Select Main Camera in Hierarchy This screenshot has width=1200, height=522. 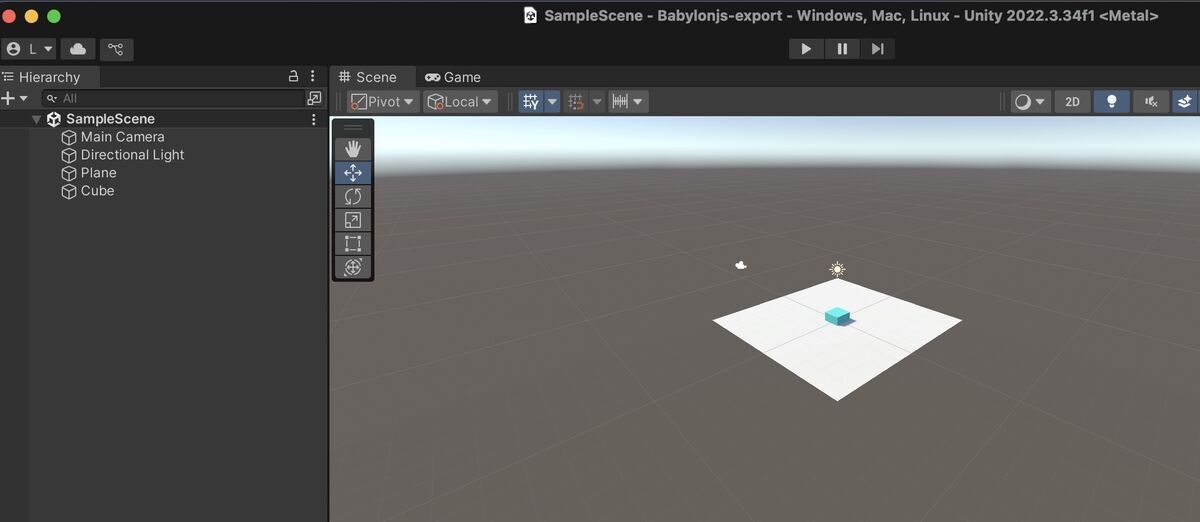(122, 137)
